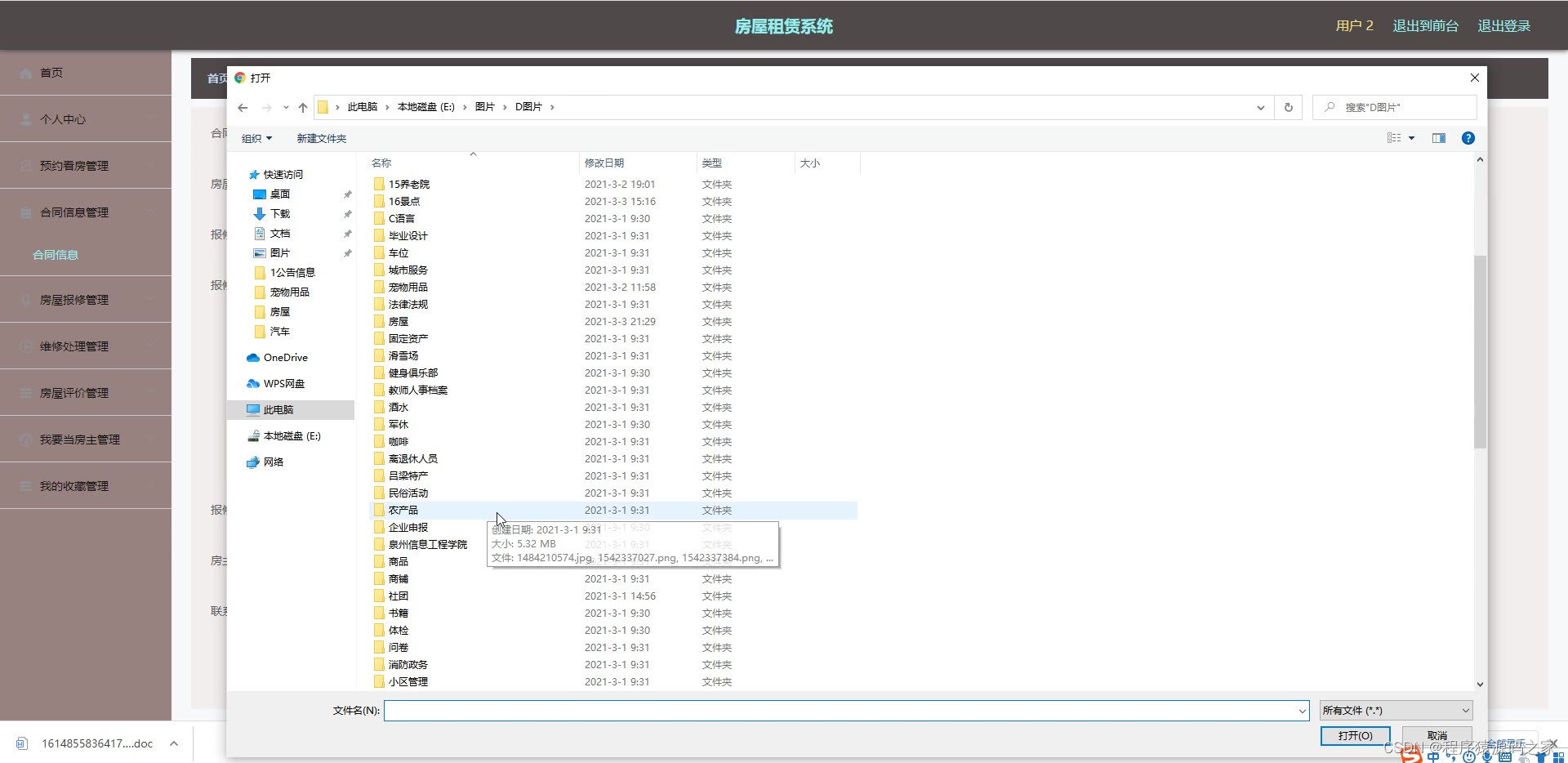Select 合同信息 in the sidebar menu
This screenshot has width=1568, height=763.
point(55,254)
